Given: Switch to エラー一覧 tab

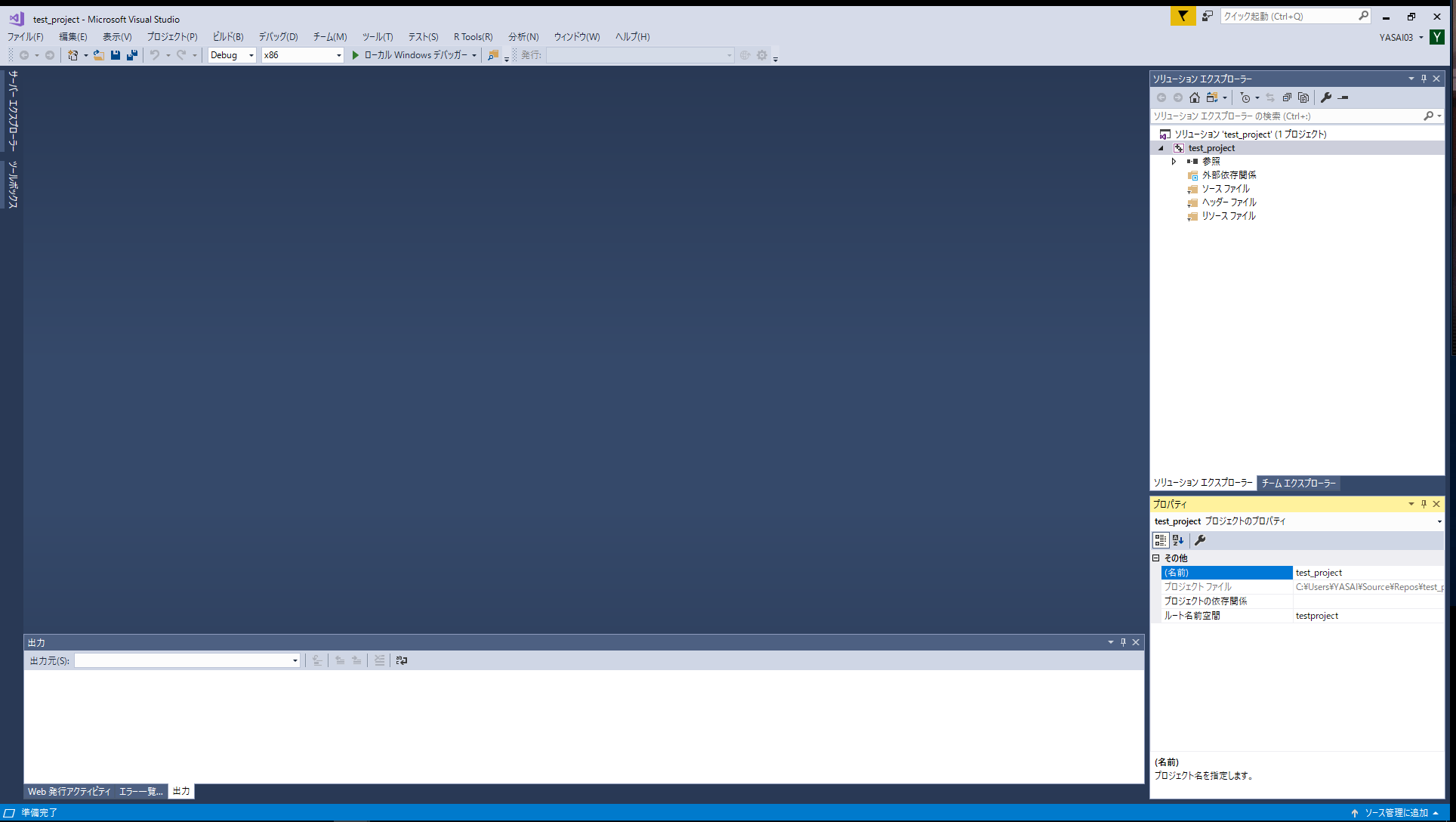Looking at the screenshot, I should 141,792.
